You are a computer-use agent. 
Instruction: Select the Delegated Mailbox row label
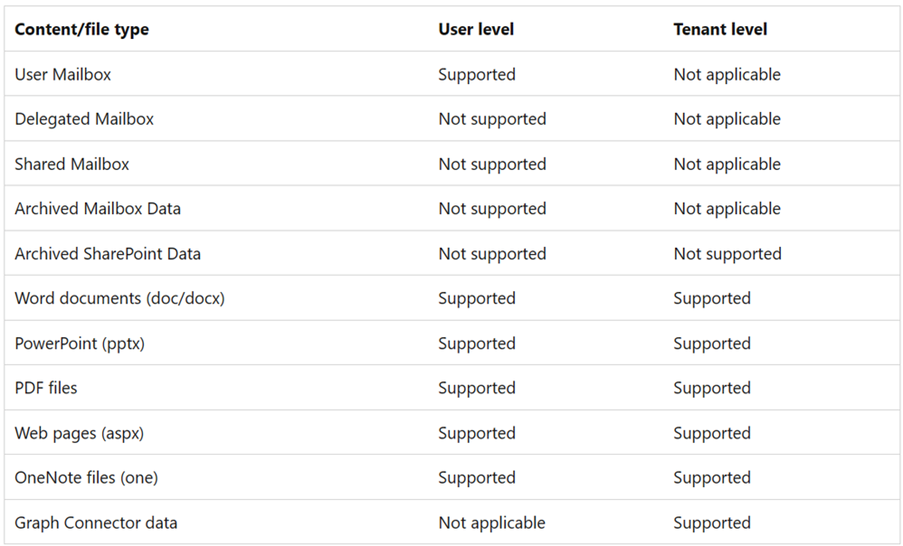point(84,119)
